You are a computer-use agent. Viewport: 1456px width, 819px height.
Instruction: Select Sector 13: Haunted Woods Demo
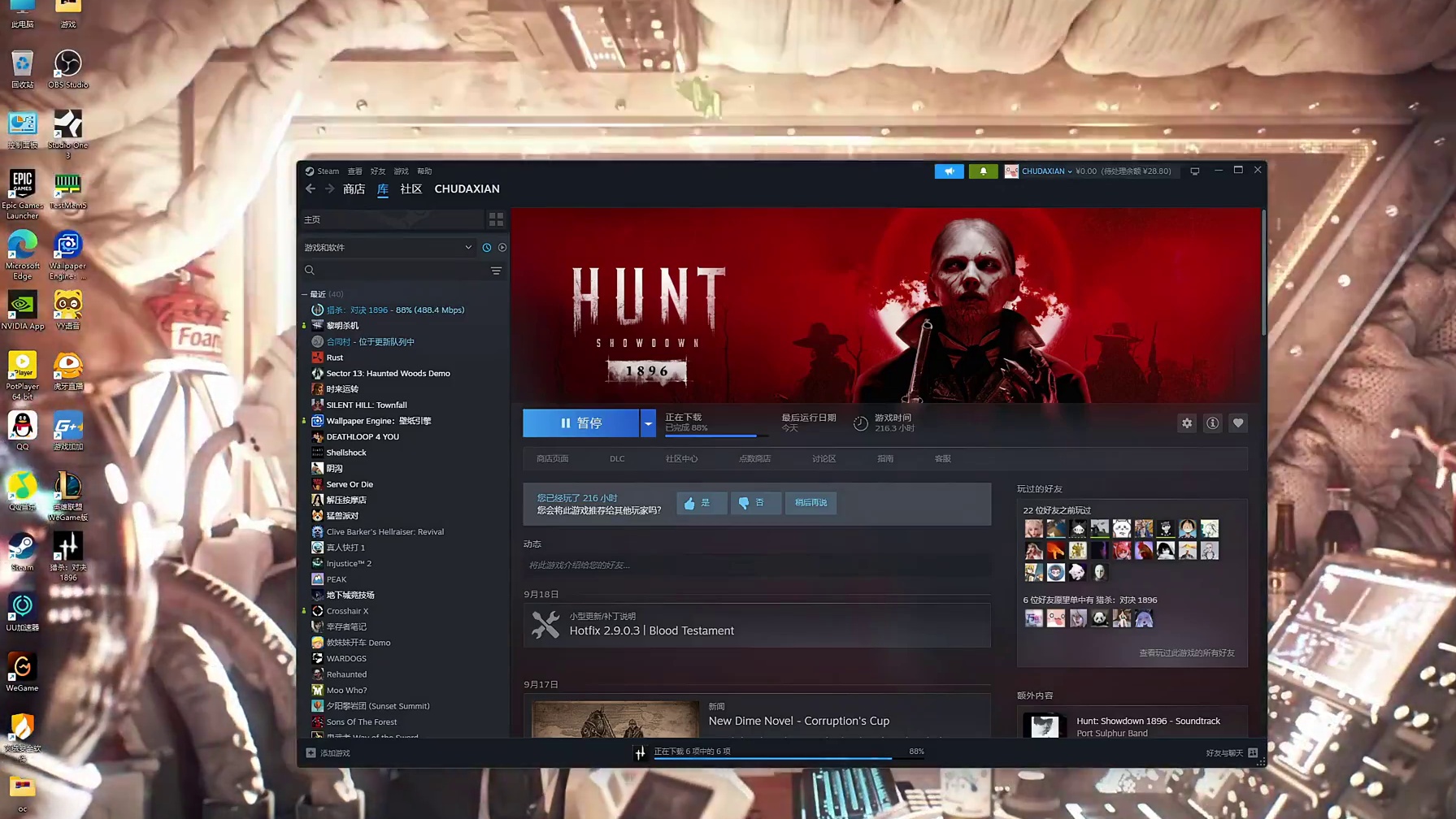tap(388, 374)
